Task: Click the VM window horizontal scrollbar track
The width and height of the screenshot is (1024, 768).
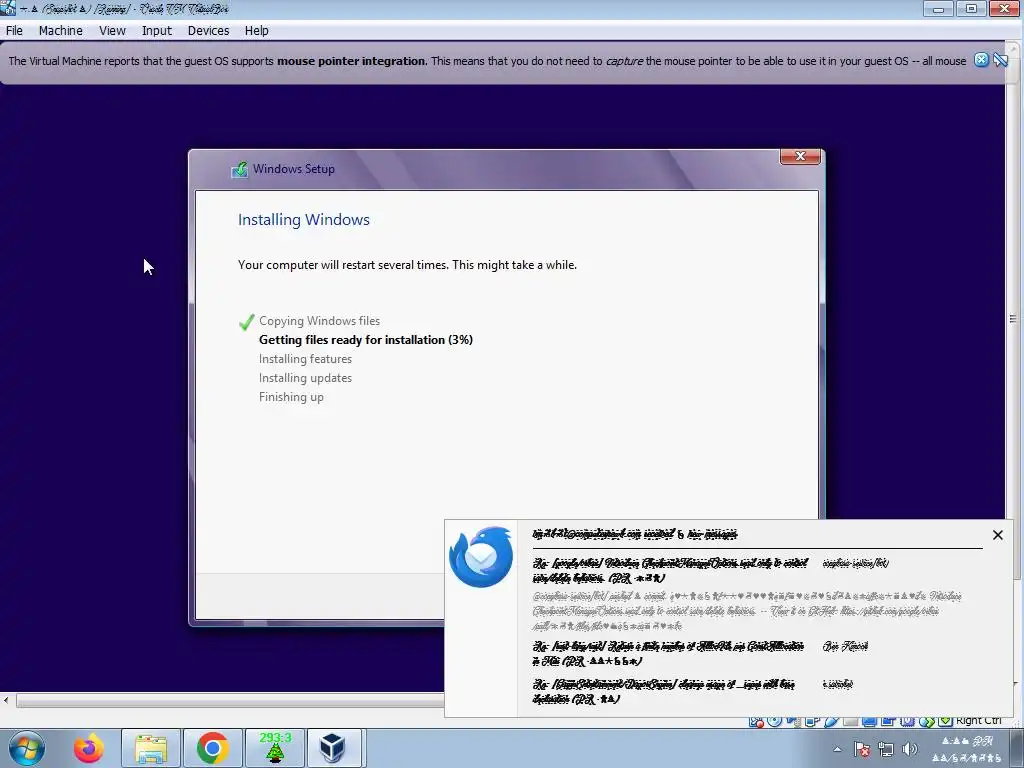Action: (230, 701)
